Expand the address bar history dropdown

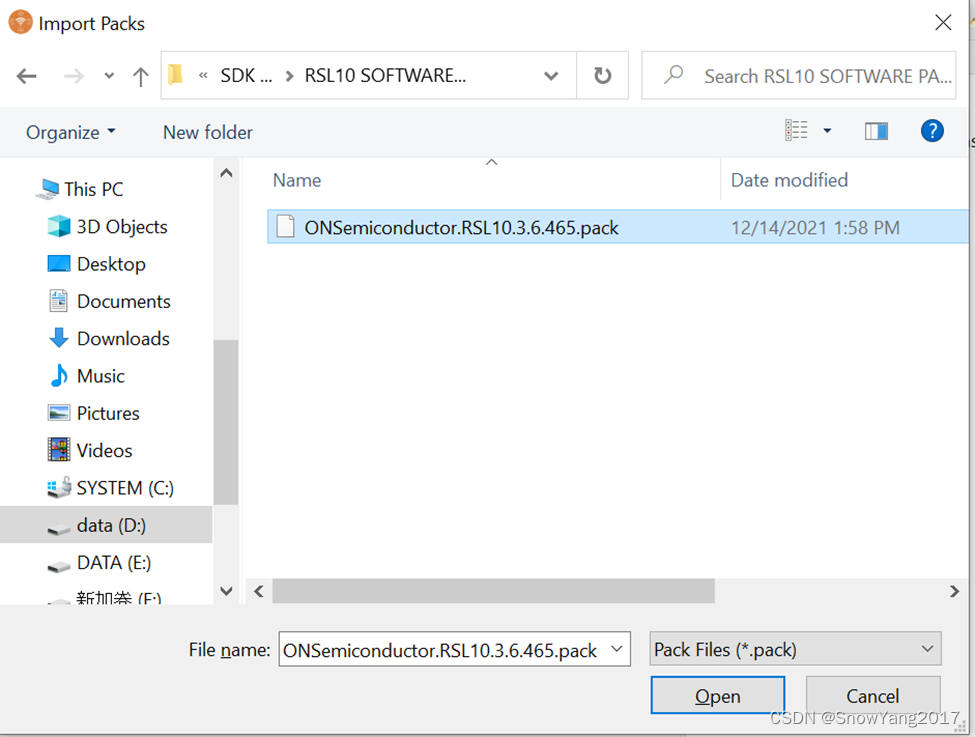(551, 76)
